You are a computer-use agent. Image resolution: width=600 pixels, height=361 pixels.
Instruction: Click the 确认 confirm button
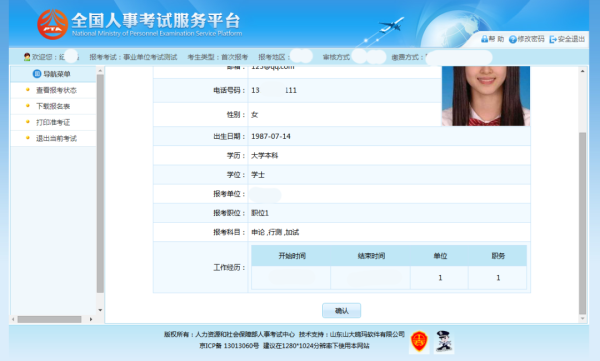341,310
